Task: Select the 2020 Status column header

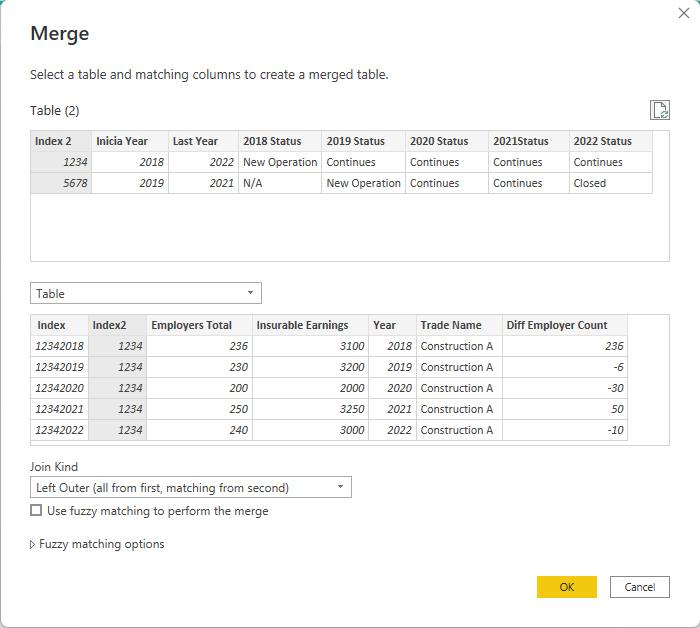Action: (x=447, y=141)
